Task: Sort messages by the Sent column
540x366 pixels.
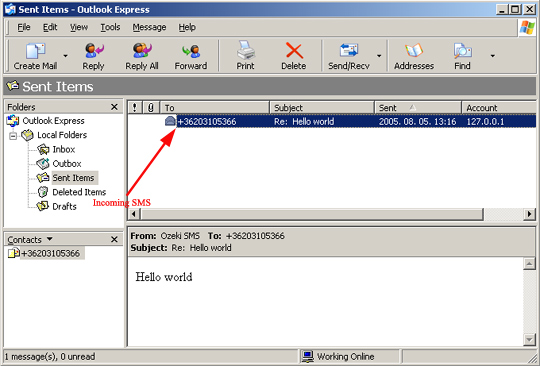Action: (418, 108)
